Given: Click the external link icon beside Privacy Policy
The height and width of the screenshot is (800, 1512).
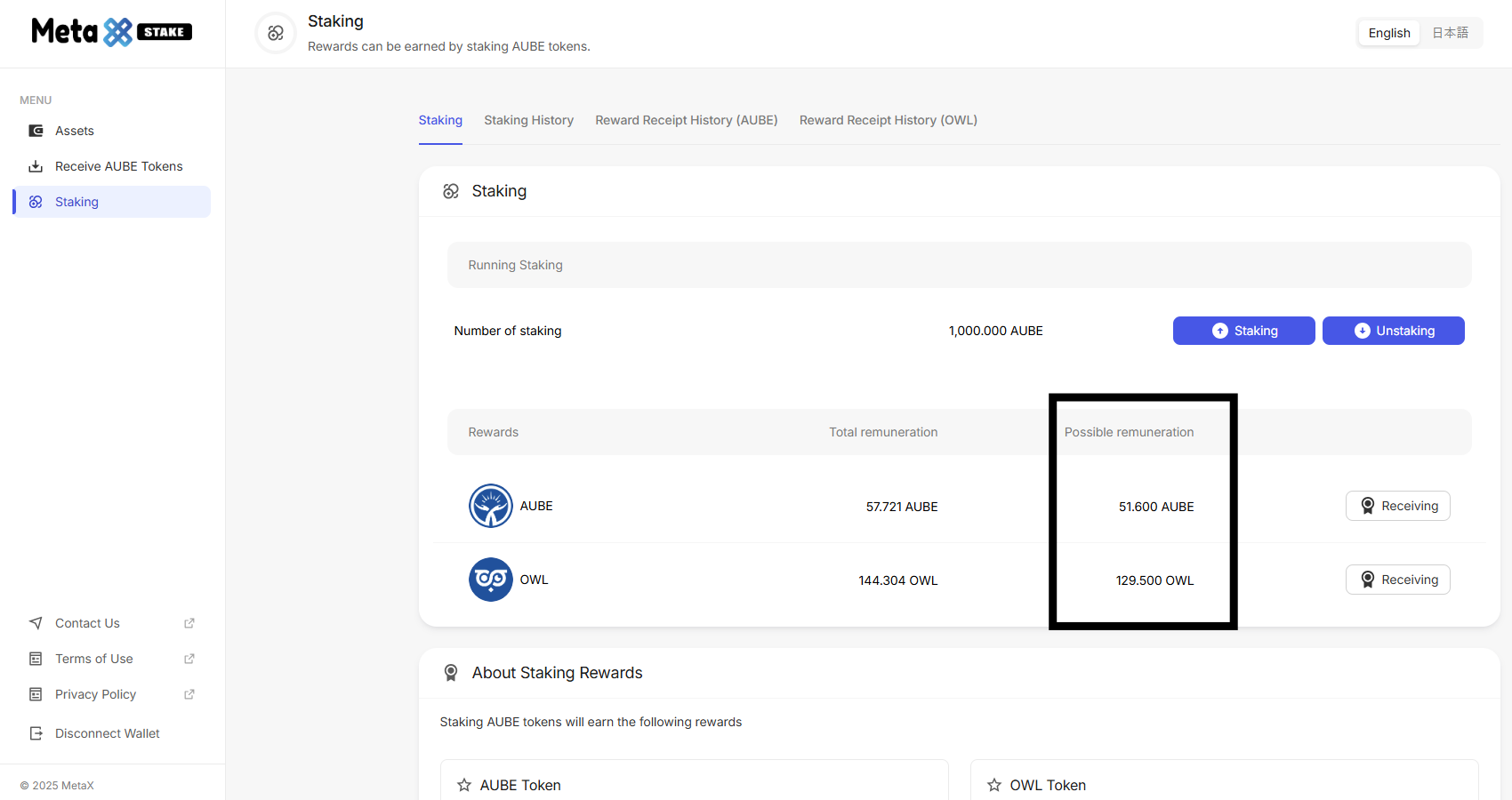Looking at the screenshot, I should (x=189, y=694).
